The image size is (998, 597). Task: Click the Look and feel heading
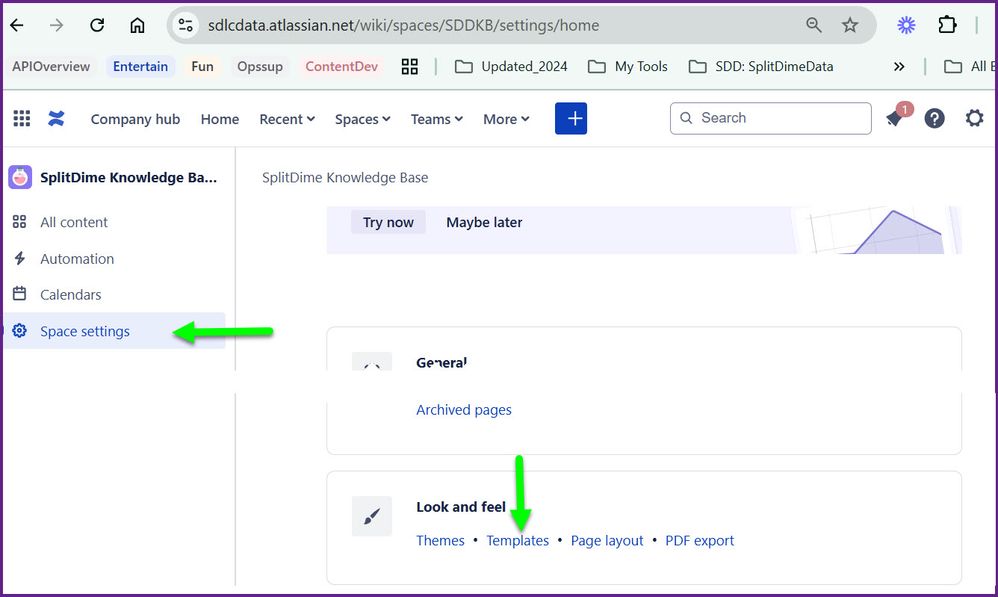coord(461,507)
